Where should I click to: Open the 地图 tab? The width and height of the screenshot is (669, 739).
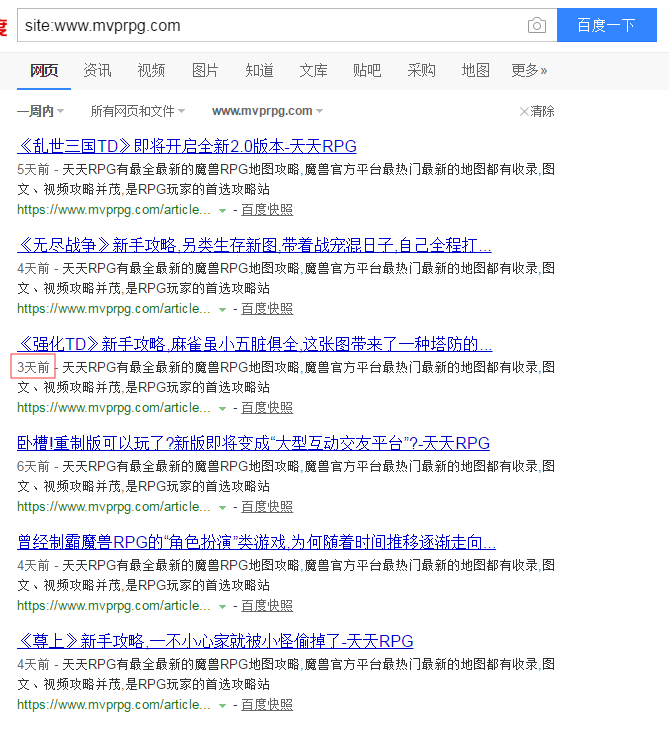tap(475, 71)
